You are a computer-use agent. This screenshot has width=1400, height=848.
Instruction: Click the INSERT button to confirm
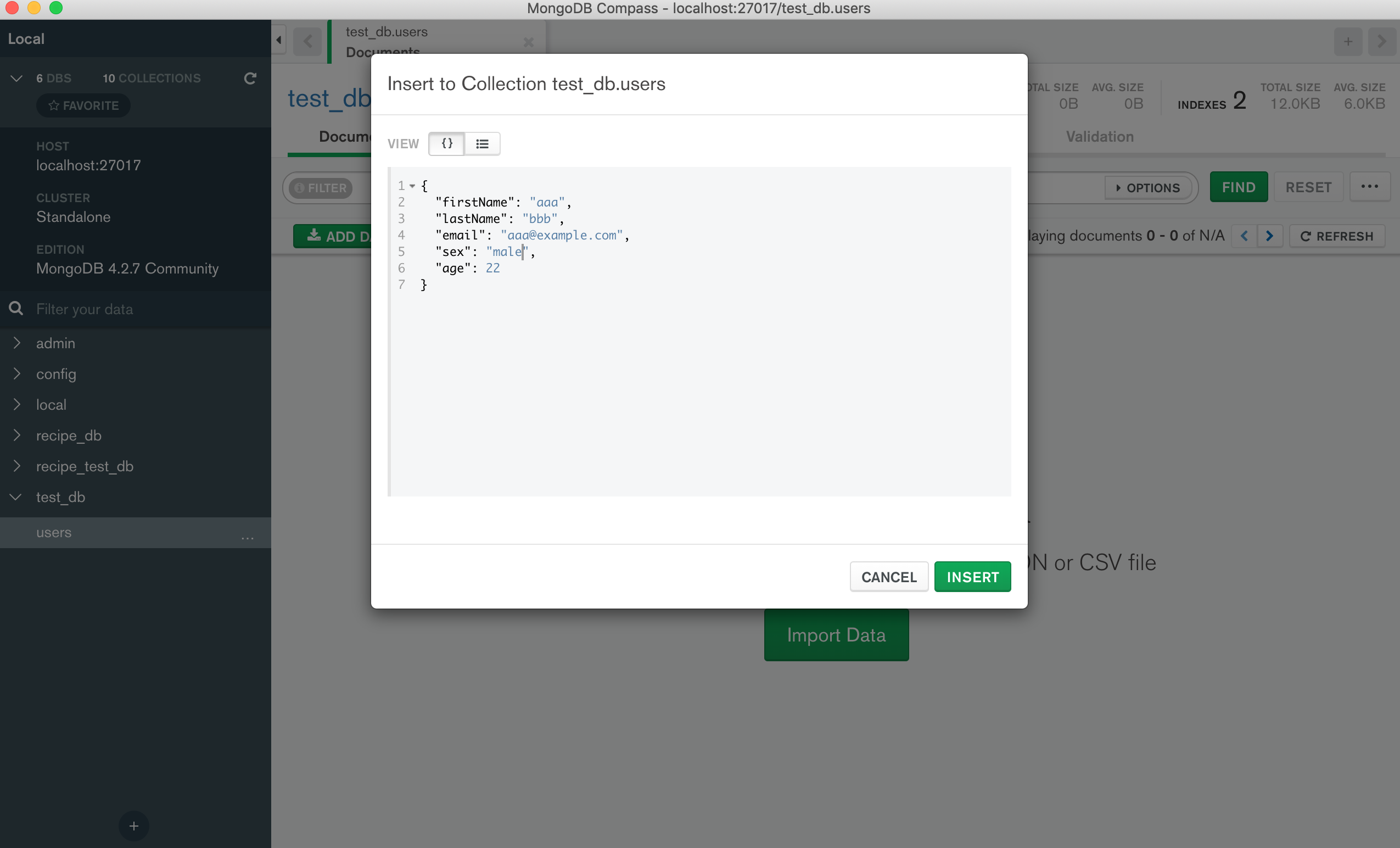[x=972, y=577]
